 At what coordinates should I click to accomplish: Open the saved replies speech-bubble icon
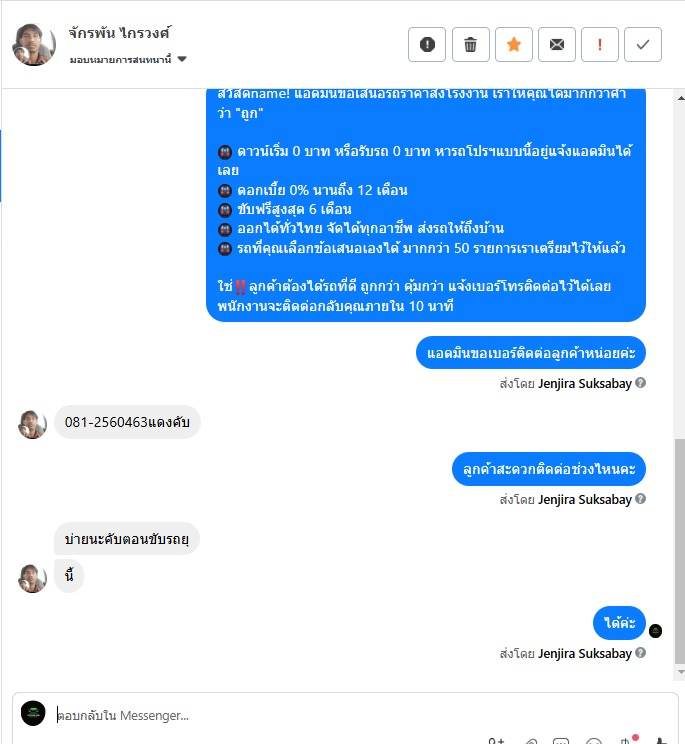pyautogui.click(x=561, y=741)
